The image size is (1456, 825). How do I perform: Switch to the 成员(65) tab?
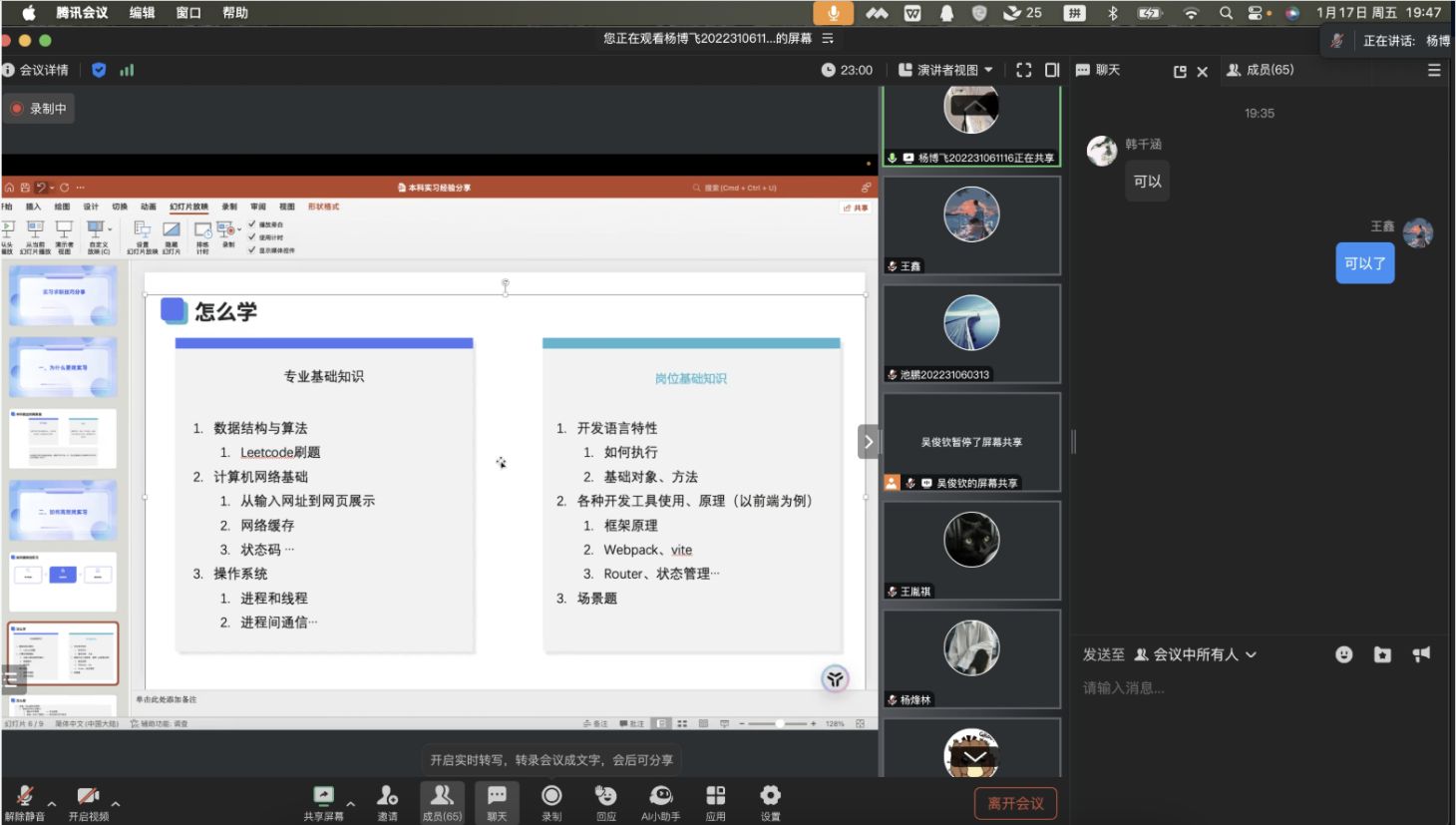(1261, 70)
